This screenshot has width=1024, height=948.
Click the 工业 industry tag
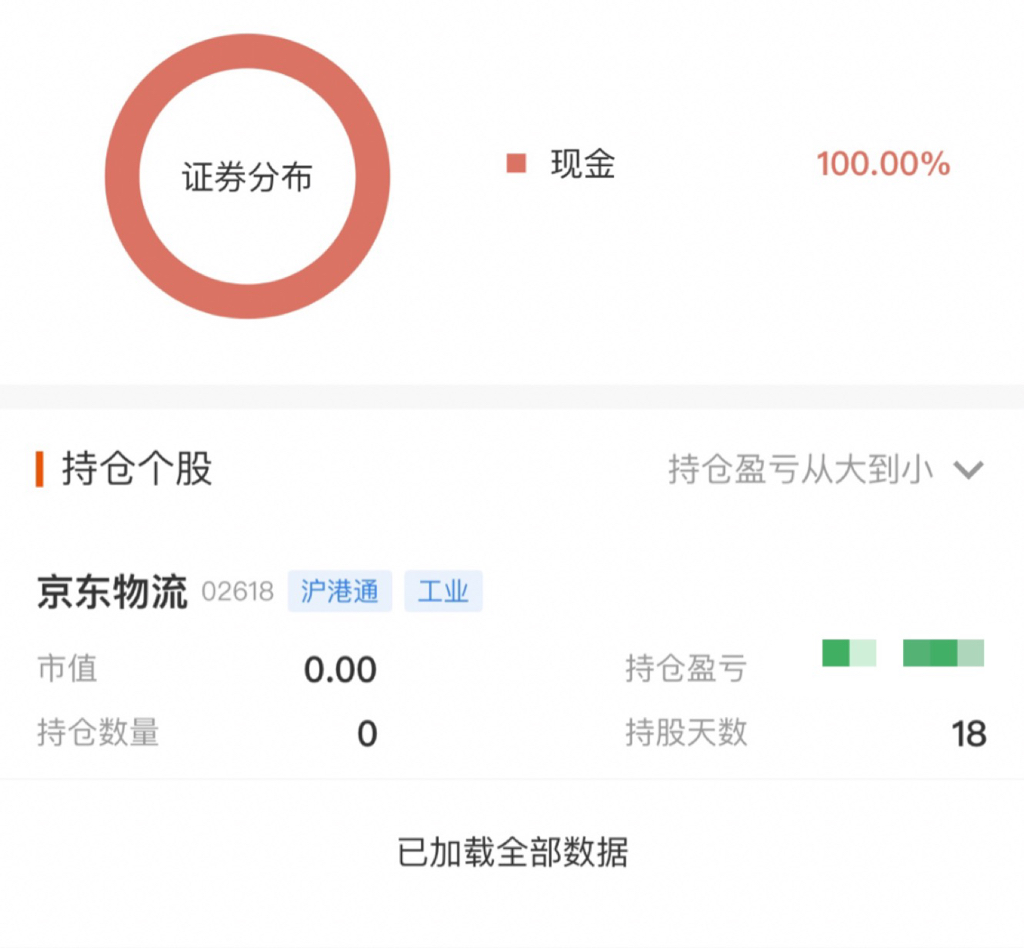443,592
